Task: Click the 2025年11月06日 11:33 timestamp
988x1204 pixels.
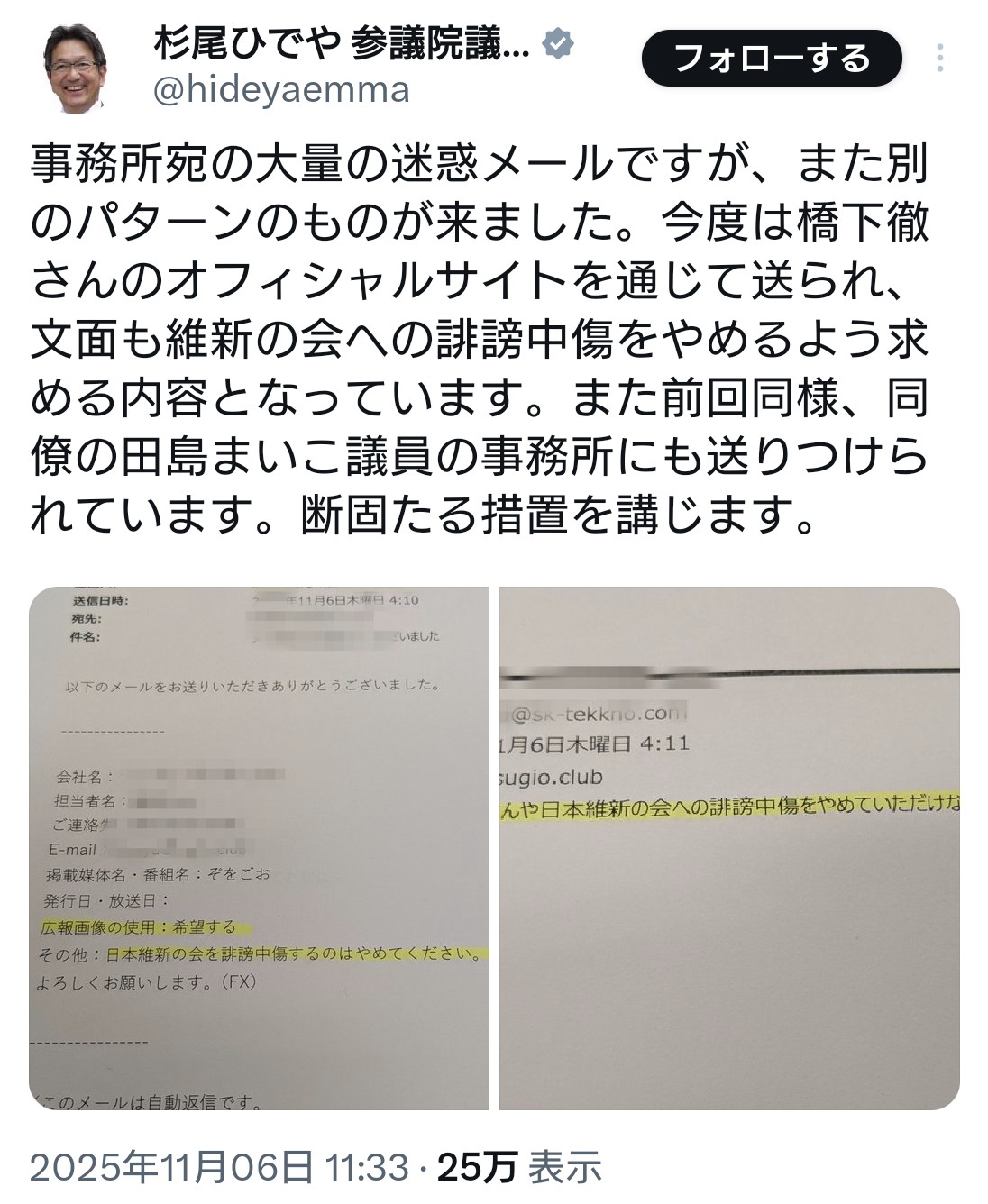Action: click(x=219, y=1168)
